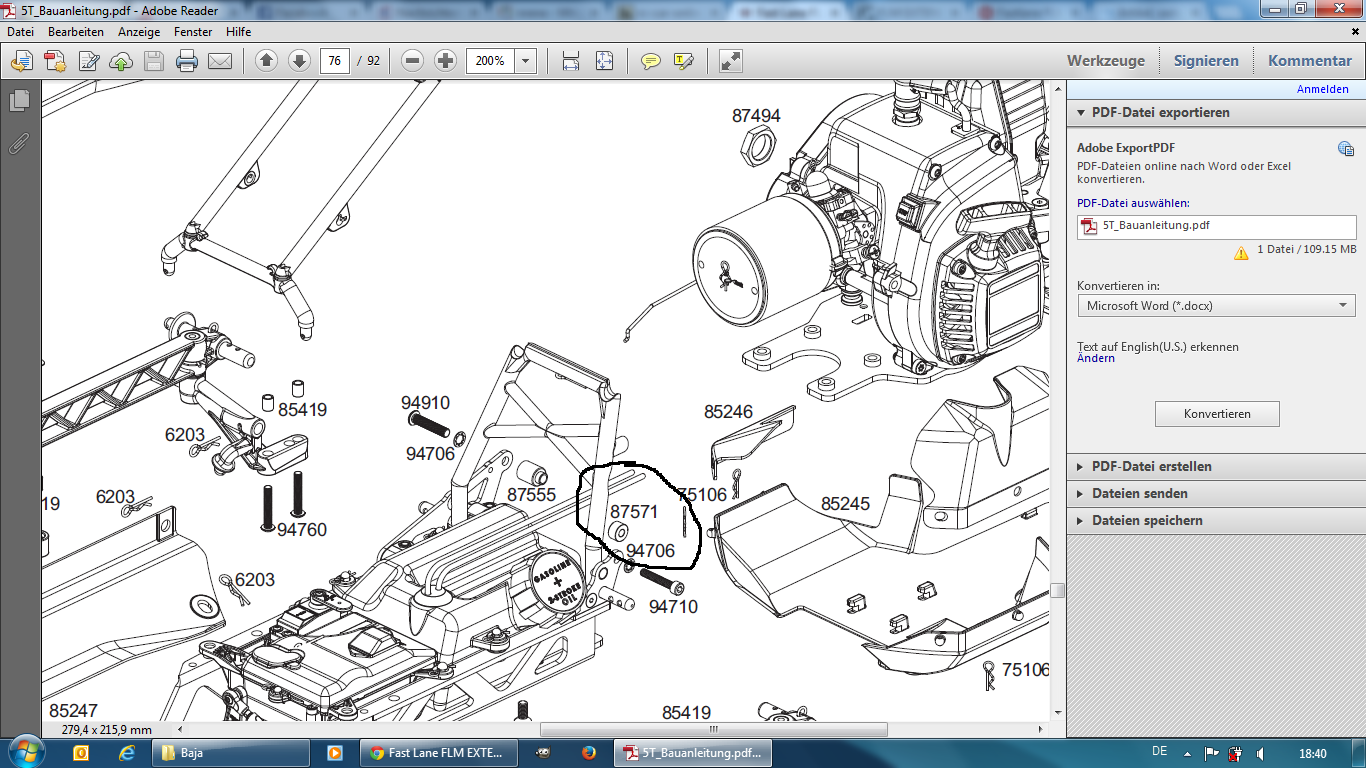Print the document using the printer icon
This screenshot has height=768, width=1366.
(x=187, y=61)
